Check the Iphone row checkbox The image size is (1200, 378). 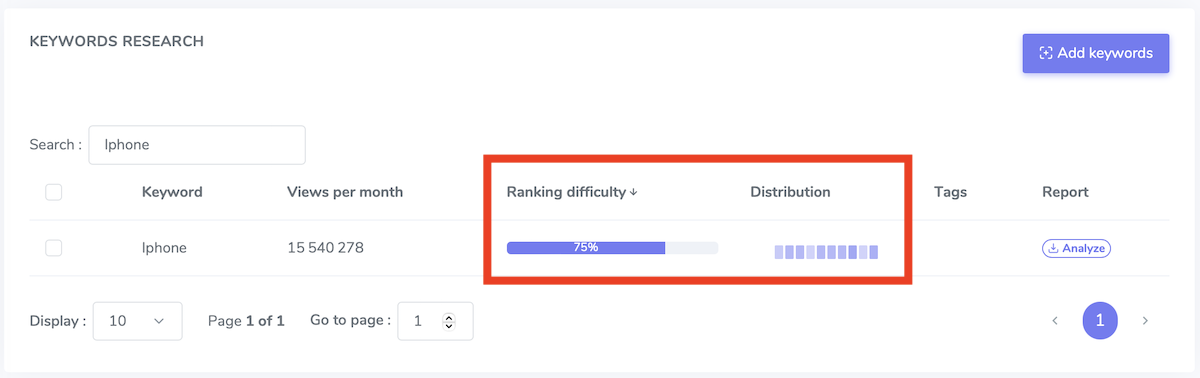[x=54, y=248]
